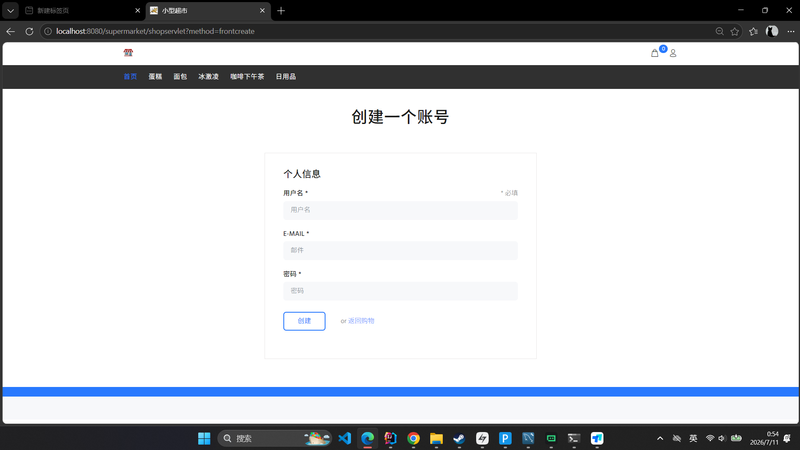Open the 冰激凌 category
The image size is (800, 450).
point(209,77)
